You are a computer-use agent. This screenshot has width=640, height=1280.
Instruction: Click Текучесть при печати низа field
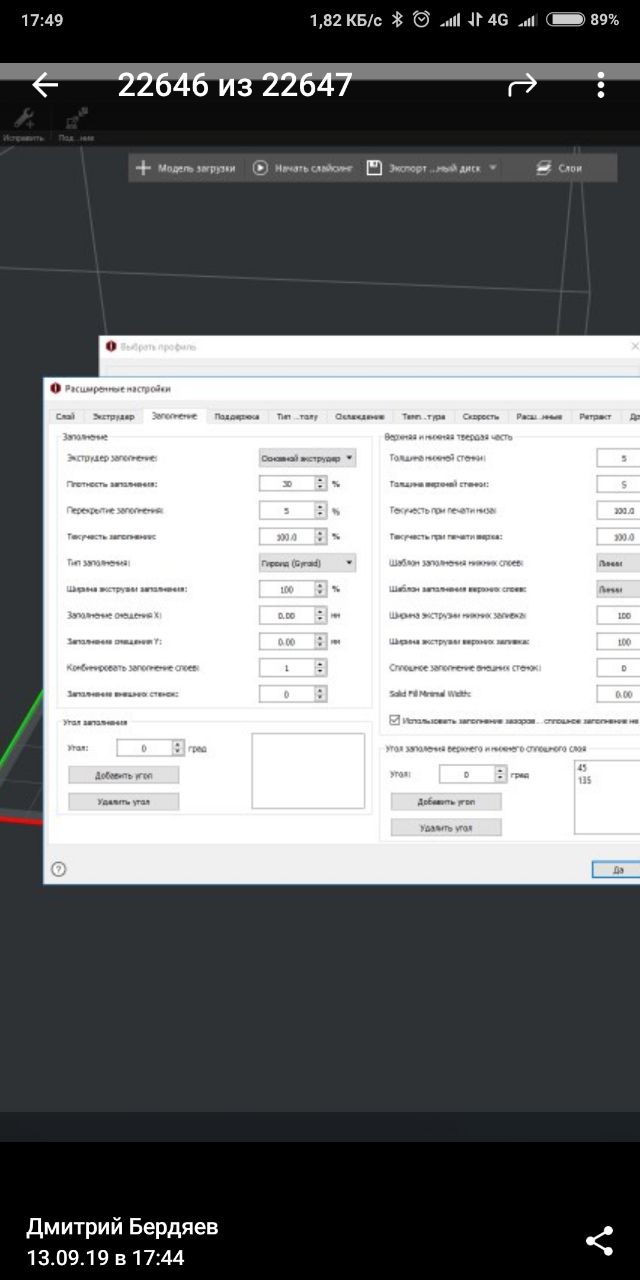tap(618, 510)
